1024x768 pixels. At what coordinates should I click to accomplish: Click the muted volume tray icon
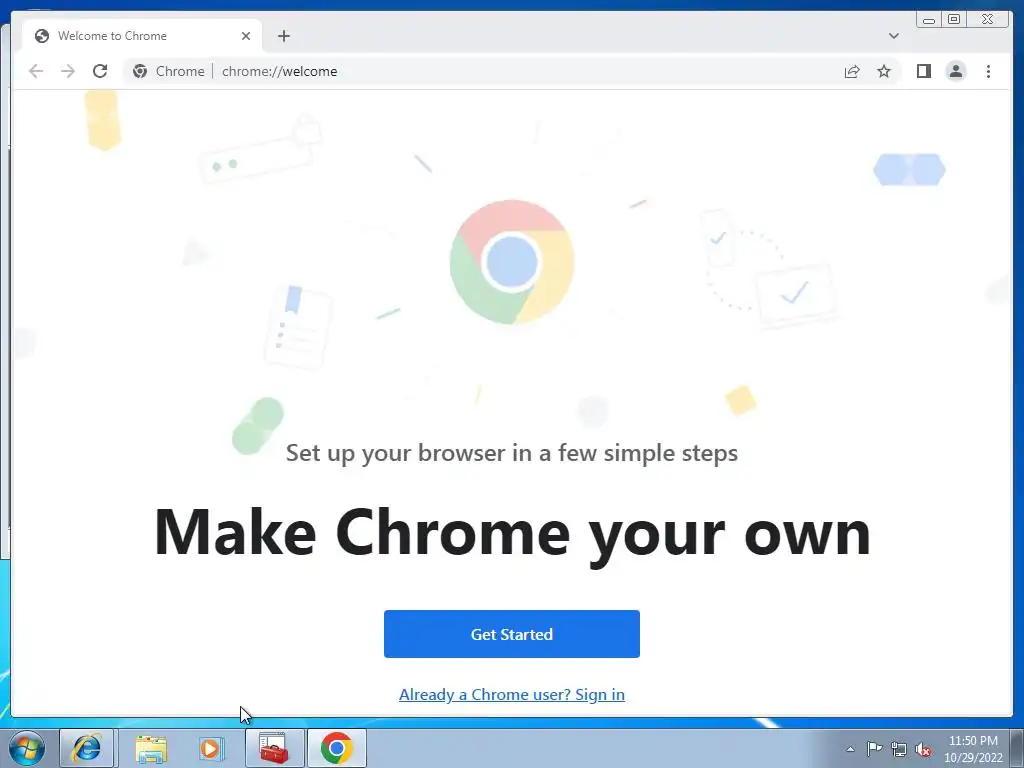[x=923, y=749]
